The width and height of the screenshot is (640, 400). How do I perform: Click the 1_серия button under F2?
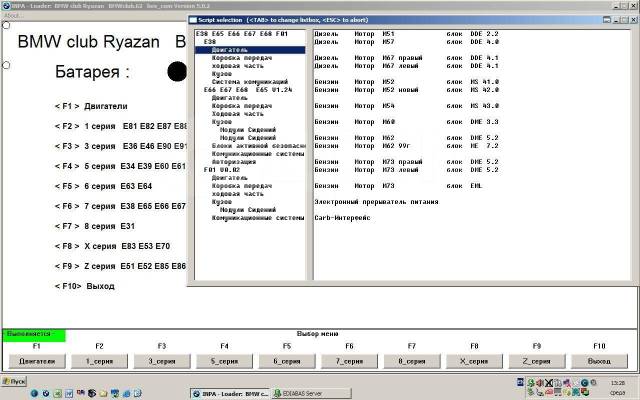[99, 361]
